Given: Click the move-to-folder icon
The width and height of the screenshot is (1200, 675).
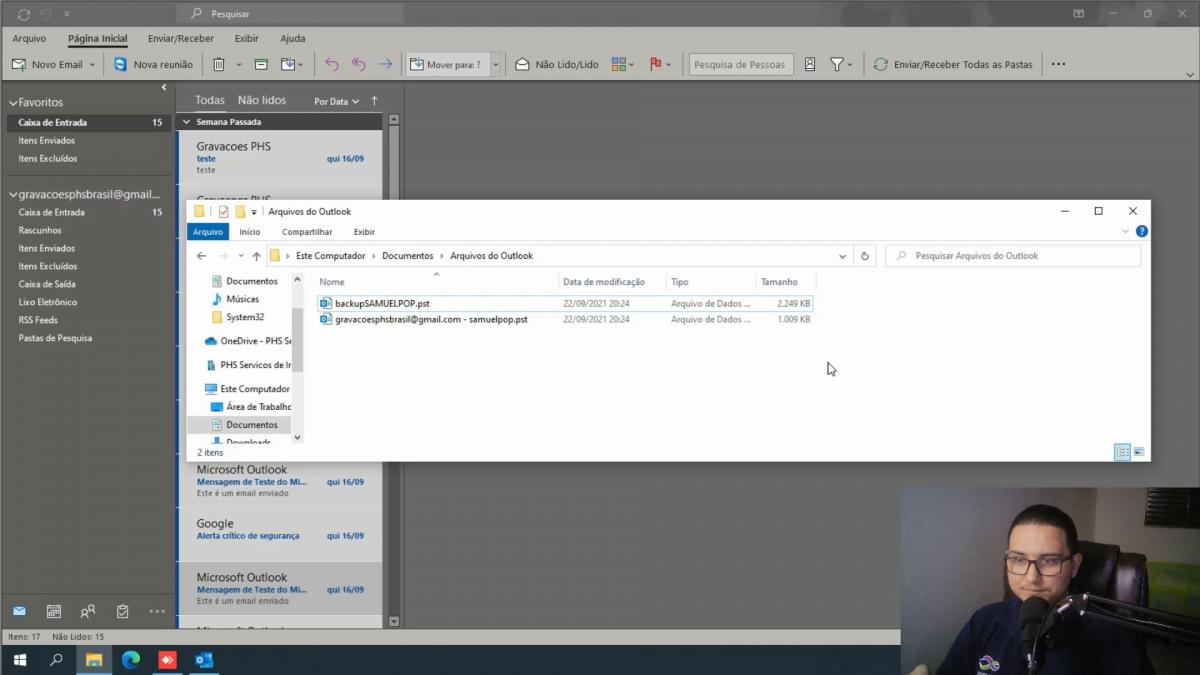Looking at the screenshot, I should (288, 64).
